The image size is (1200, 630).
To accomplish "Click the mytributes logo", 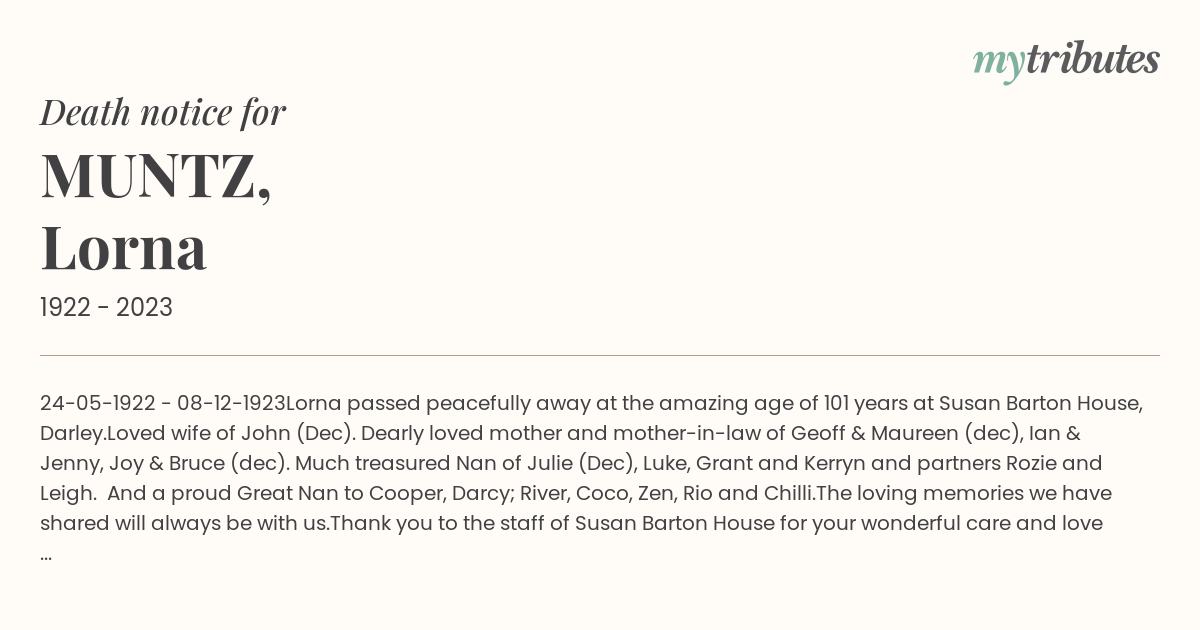I will [1066, 61].
